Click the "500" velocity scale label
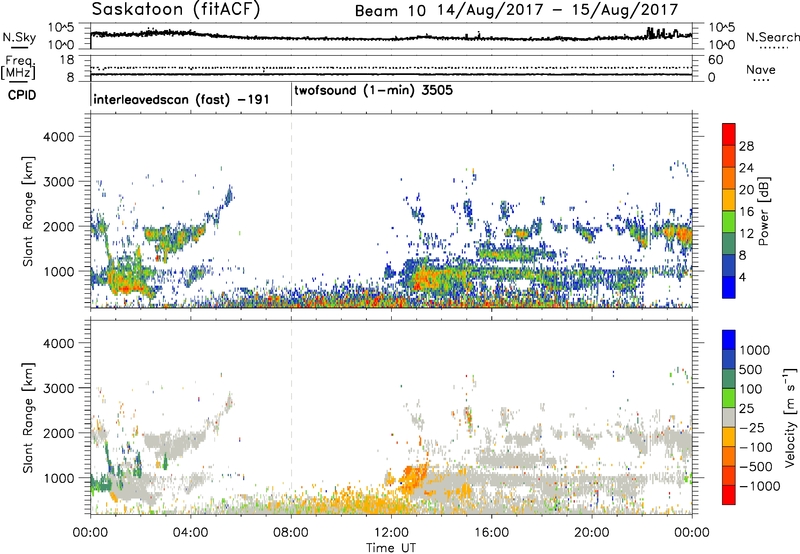The width and height of the screenshot is (800, 554). tap(750, 369)
